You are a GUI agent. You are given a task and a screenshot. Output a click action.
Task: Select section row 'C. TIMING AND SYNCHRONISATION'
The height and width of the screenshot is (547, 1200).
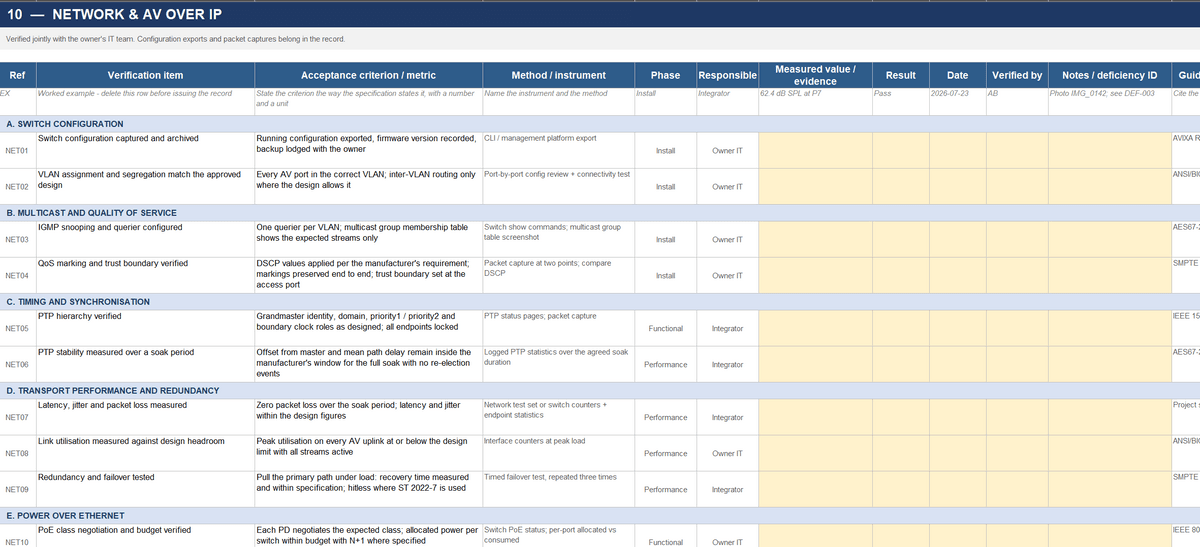click(600, 301)
